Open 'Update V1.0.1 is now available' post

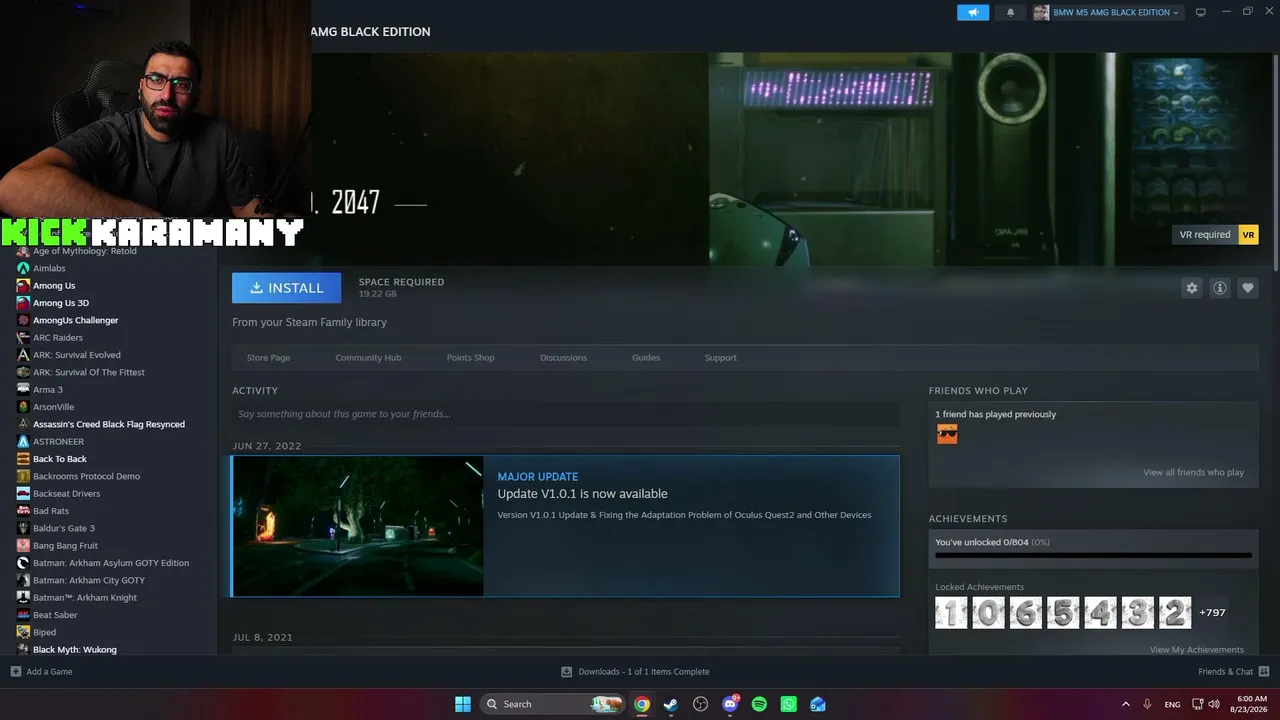(x=582, y=494)
